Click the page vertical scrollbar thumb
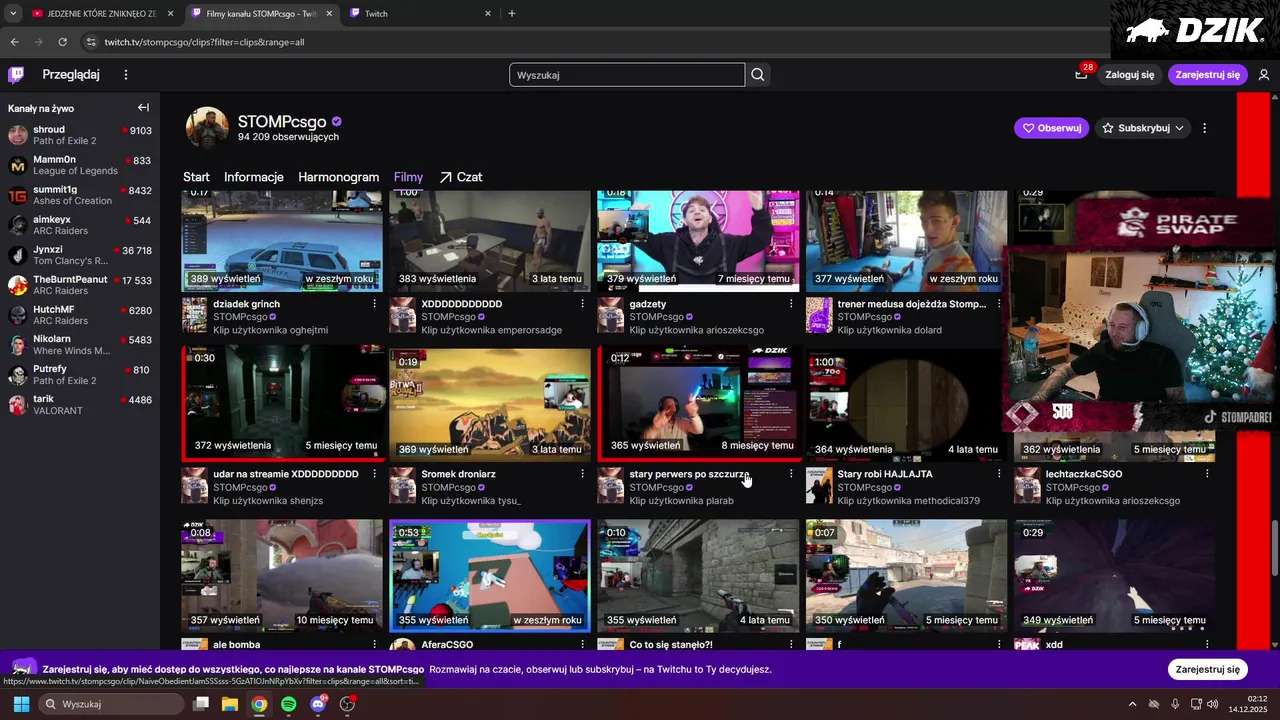 click(x=1274, y=549)
